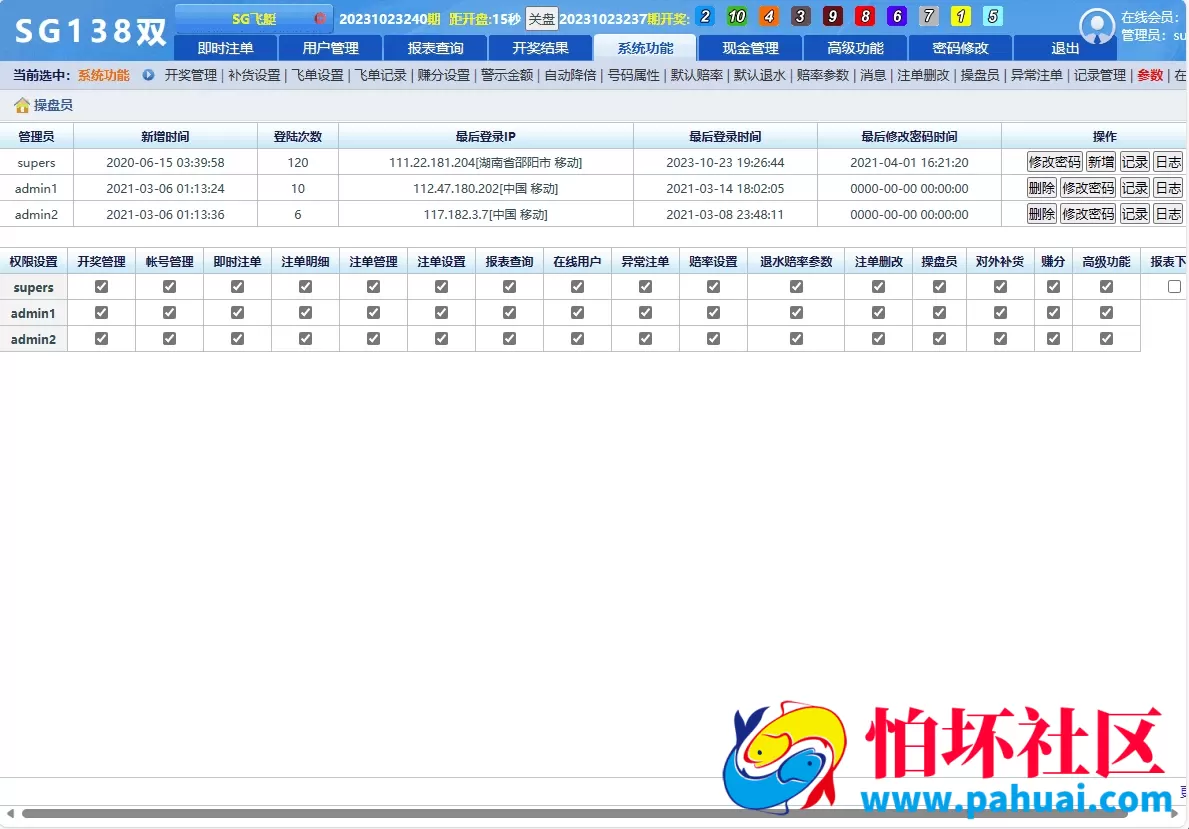
Task: Click the dark number 3 result ball
Action: (x=801, y=16)
